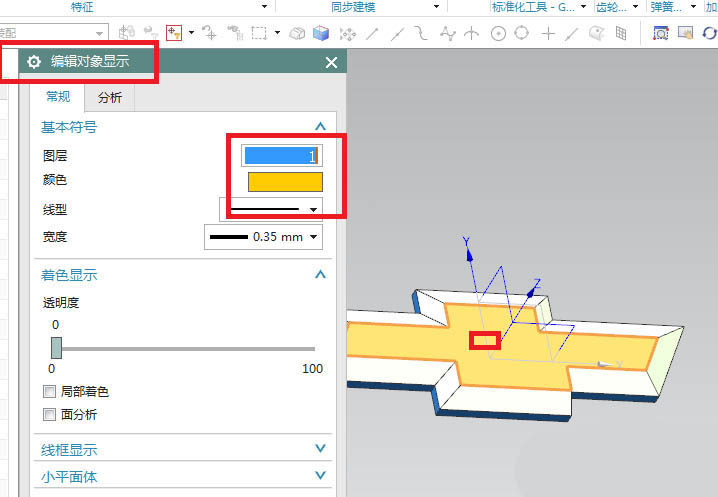Click the 透明度 slider handle

tap(56, 348)
